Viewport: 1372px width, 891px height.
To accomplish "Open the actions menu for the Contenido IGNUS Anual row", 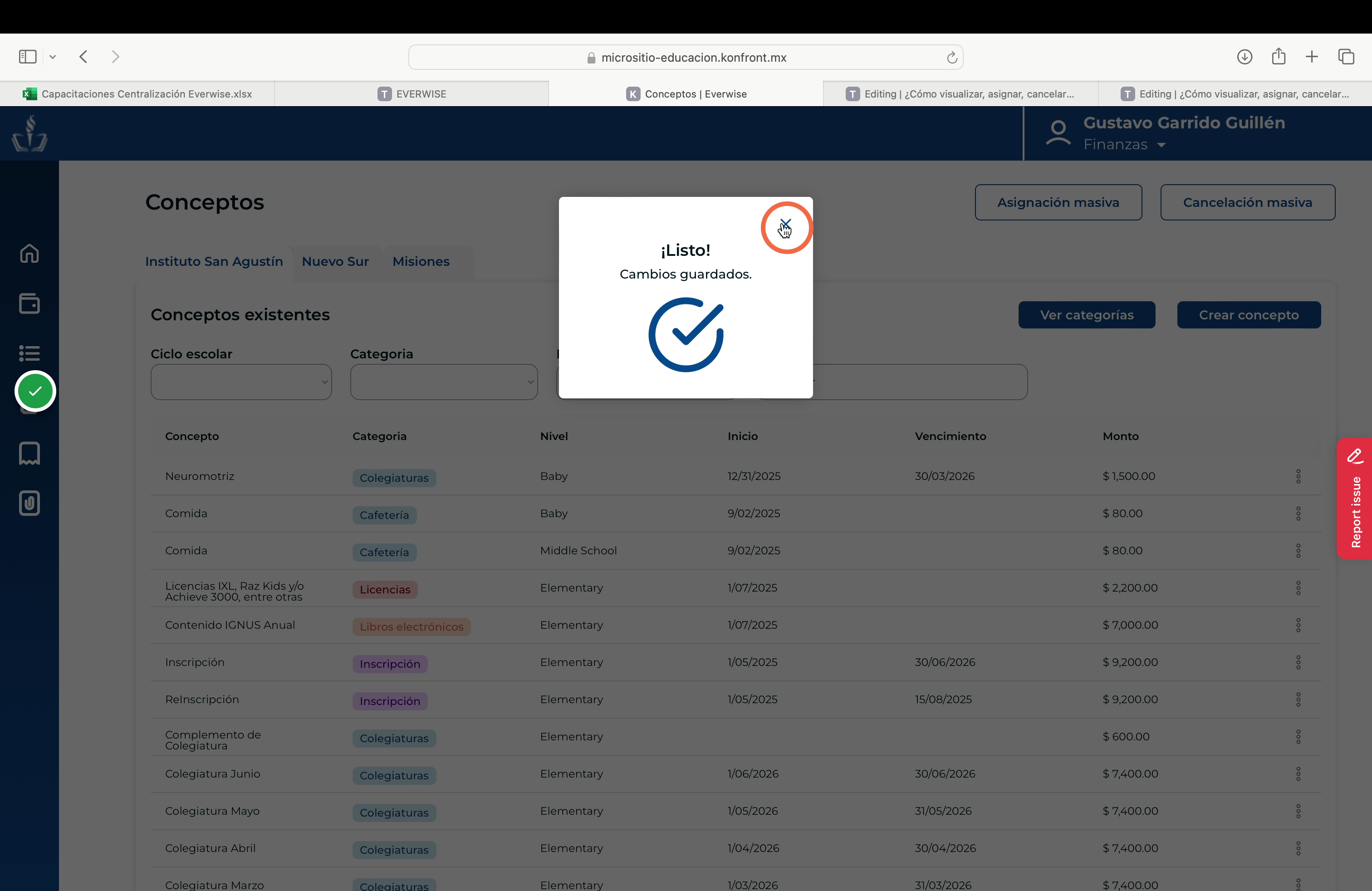I will tap(1298, 625).
